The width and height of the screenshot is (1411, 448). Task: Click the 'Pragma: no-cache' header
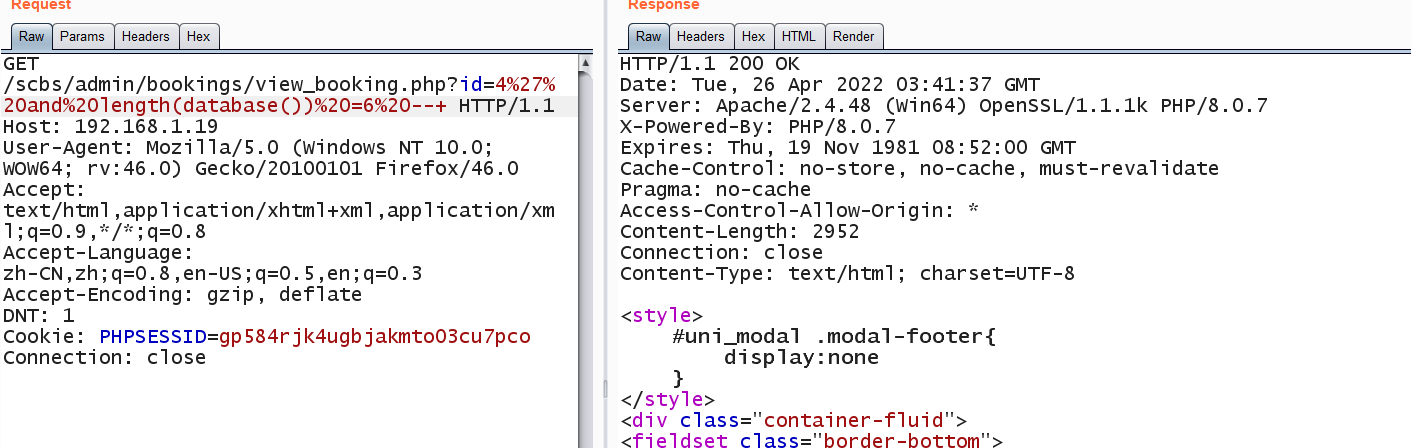[x=716, y=190]
